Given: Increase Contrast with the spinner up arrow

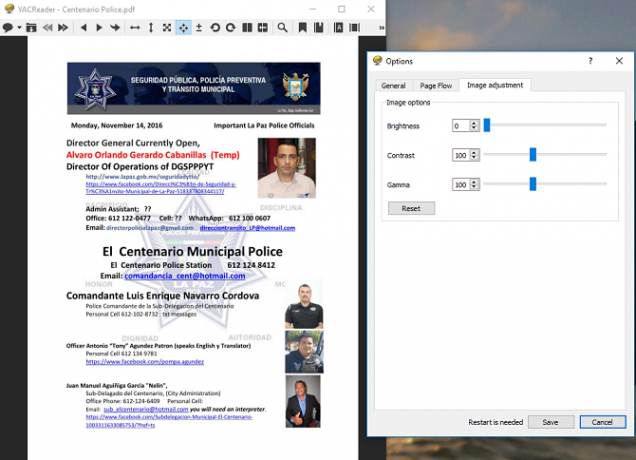Looking at the screenshot, I should 474,152.
